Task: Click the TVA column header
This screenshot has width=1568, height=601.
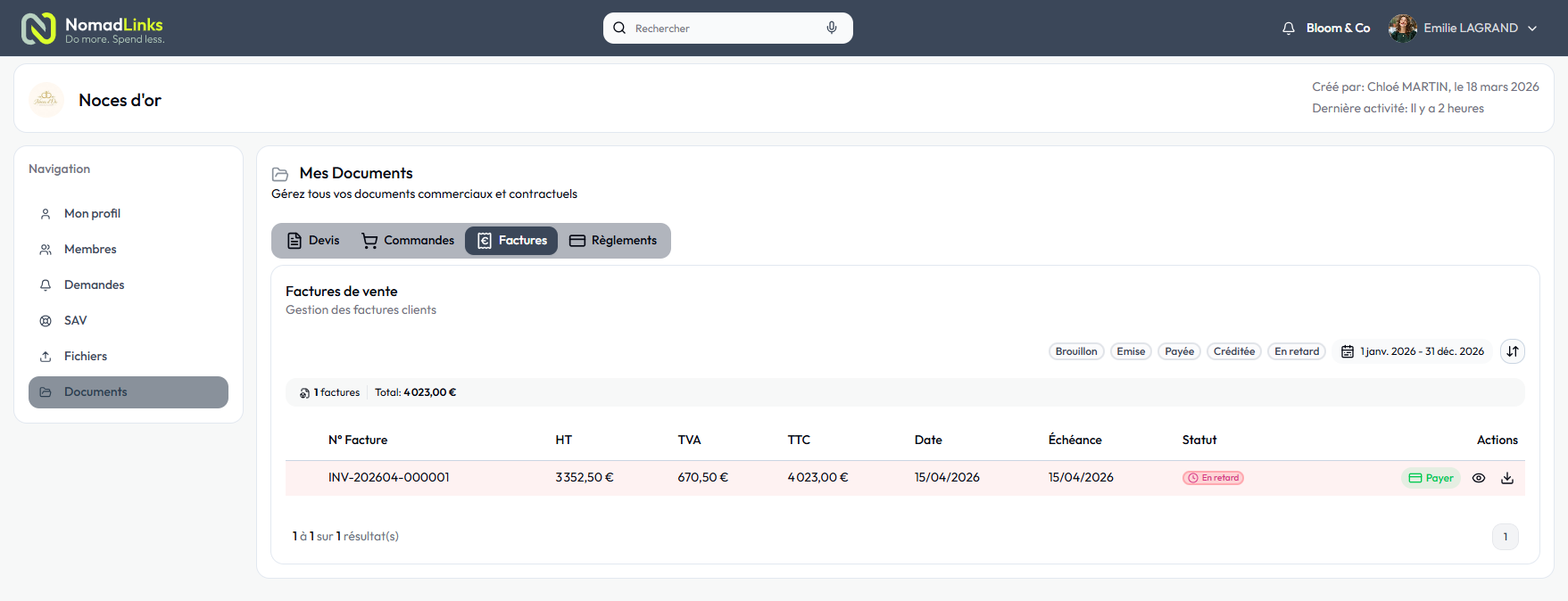Action: [689, 440]
